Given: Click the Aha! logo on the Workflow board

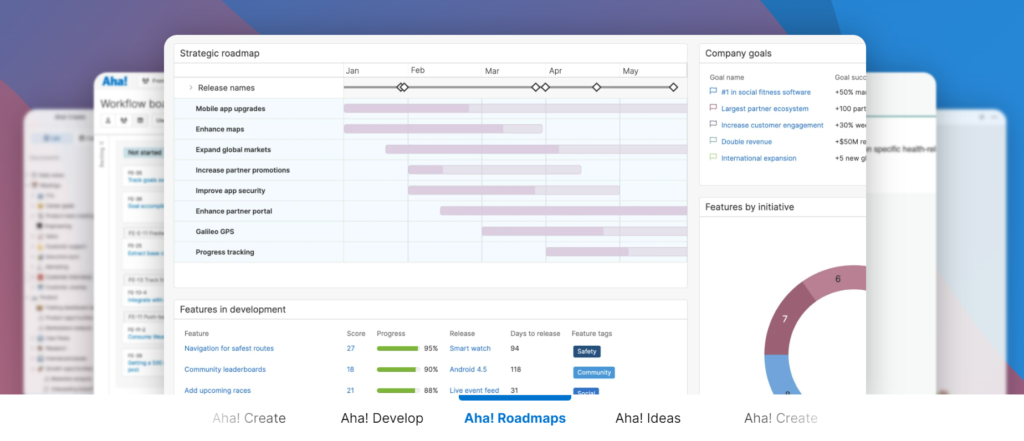Looking at the screenshot, I should coord(115,81).
